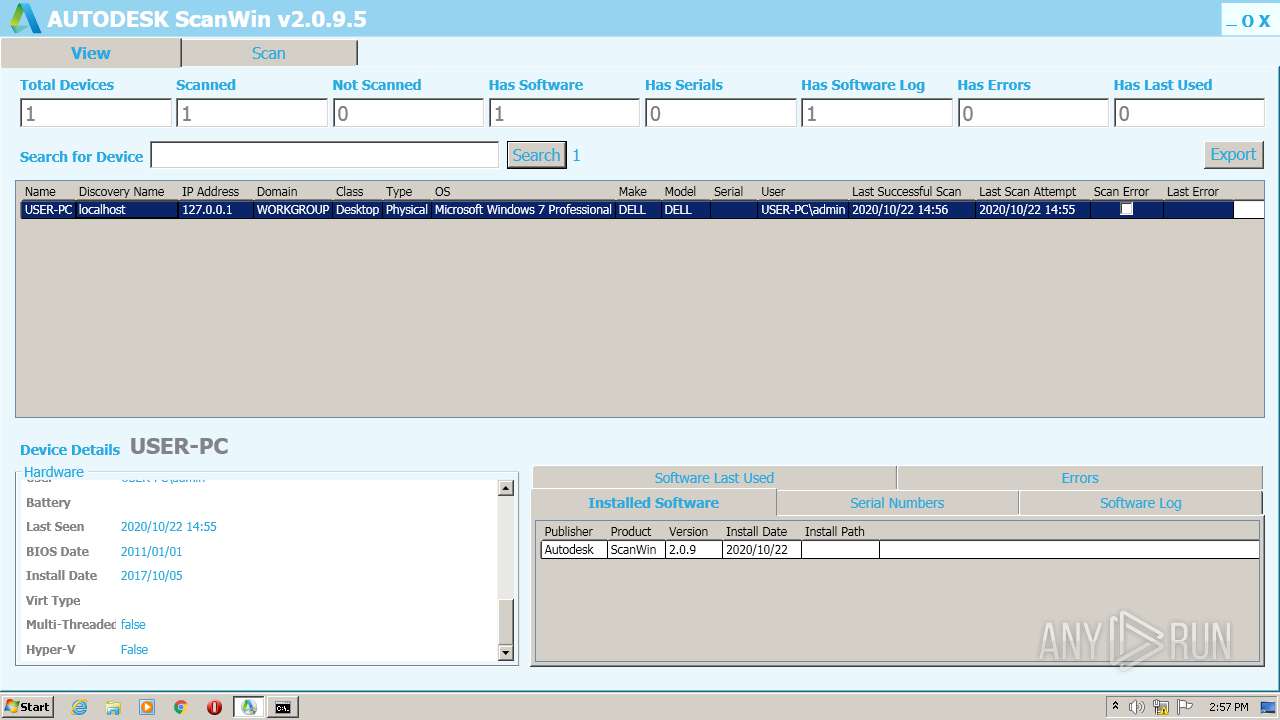This screenshot has height=720, width=1280.
Task: Click the Has Software Log count field
Action: point(876,113)
